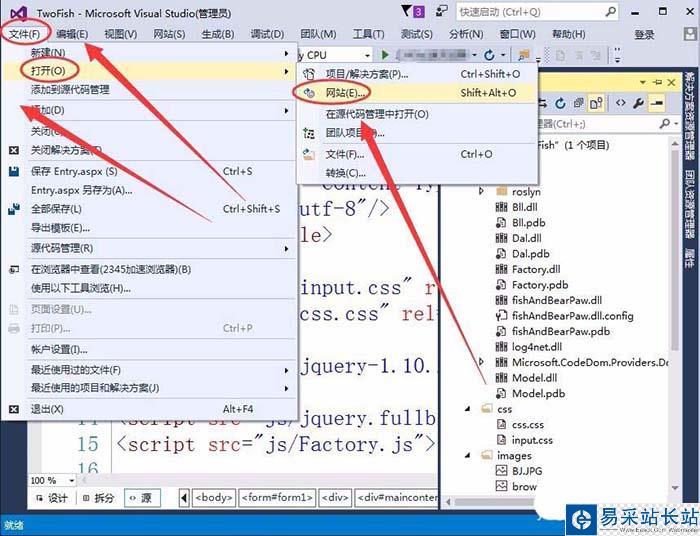The height and width of the screenshot is (536, 700).
Task: Expand the Microsoft.CodeDom.Providers node
Action: [481, 362]
